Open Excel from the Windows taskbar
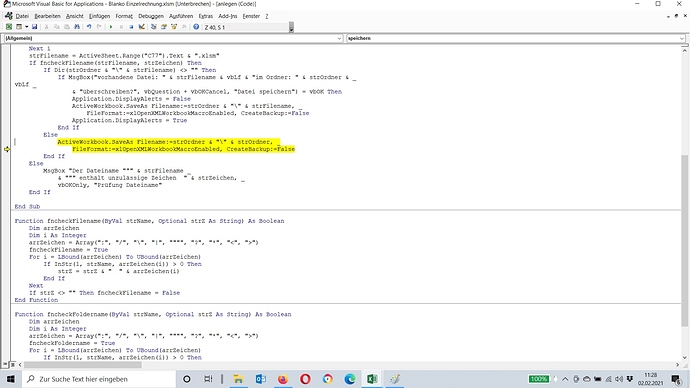This screenshot has width=690, height=388. tap(372, 379)
